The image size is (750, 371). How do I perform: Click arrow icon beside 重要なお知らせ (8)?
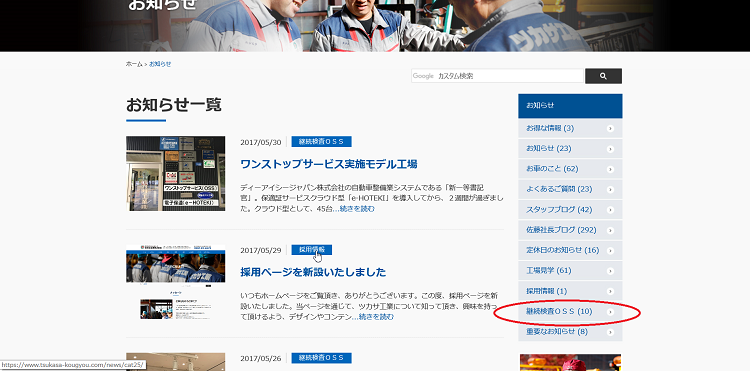[610, 332]
